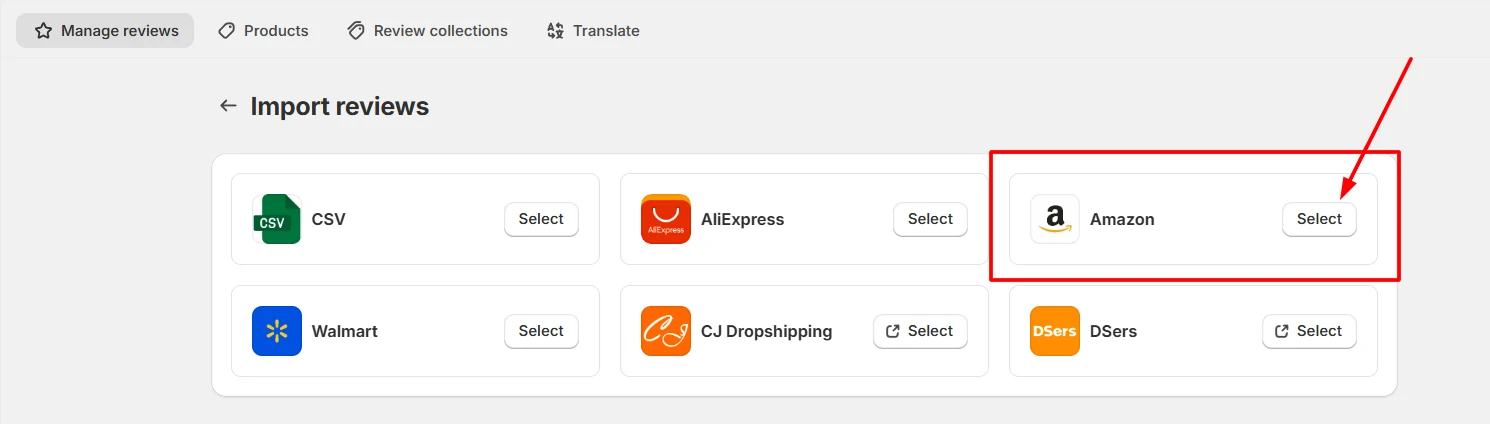Open the Translate tab
Image resolution: width=1490 pixels, height=424 pixels.
point(593,31)
